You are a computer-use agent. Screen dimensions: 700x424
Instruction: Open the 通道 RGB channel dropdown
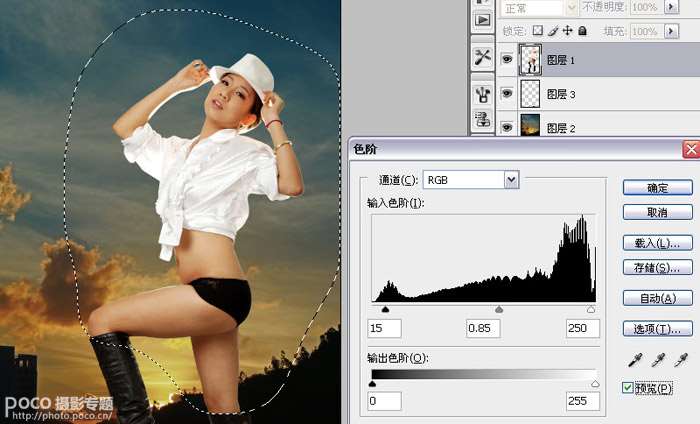[512, 180]
